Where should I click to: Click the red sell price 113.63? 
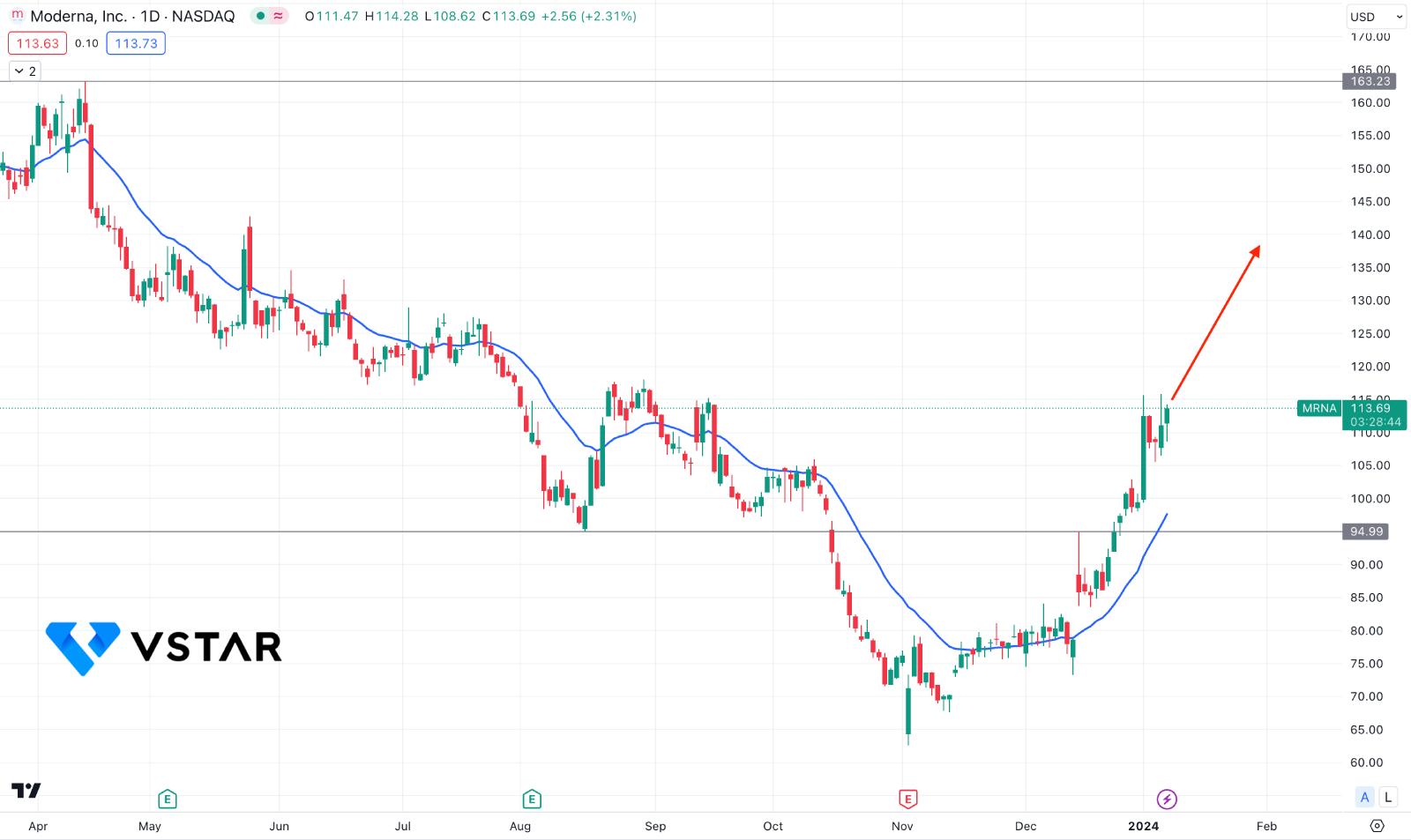(x=37, y=43)
